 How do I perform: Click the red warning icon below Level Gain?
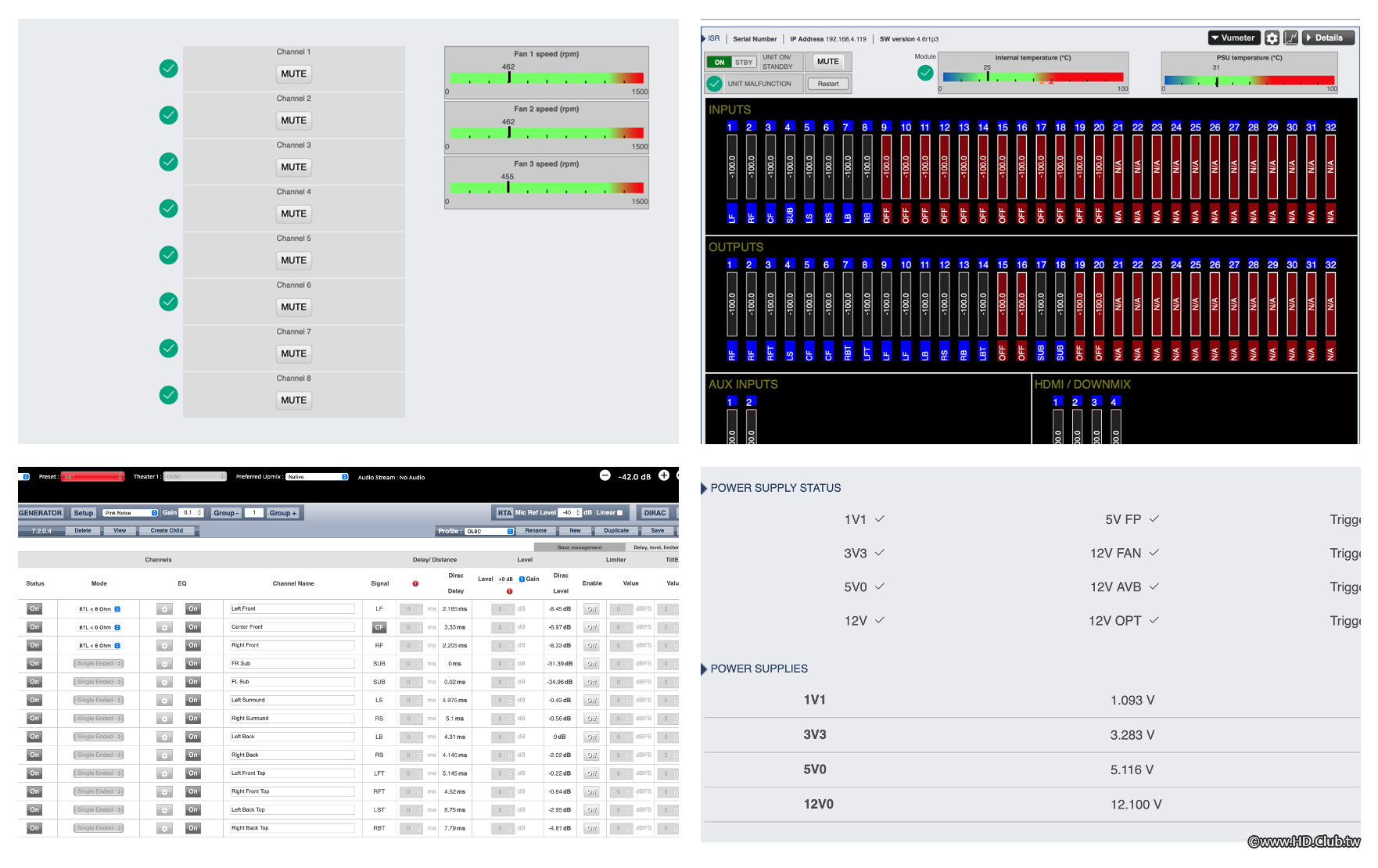(509, 591)
